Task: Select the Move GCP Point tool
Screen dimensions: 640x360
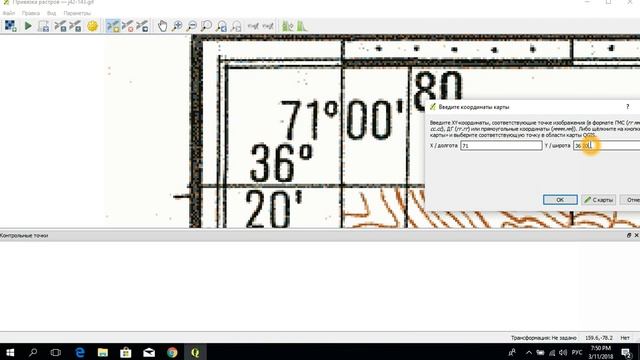Action: tap(142, 26)
